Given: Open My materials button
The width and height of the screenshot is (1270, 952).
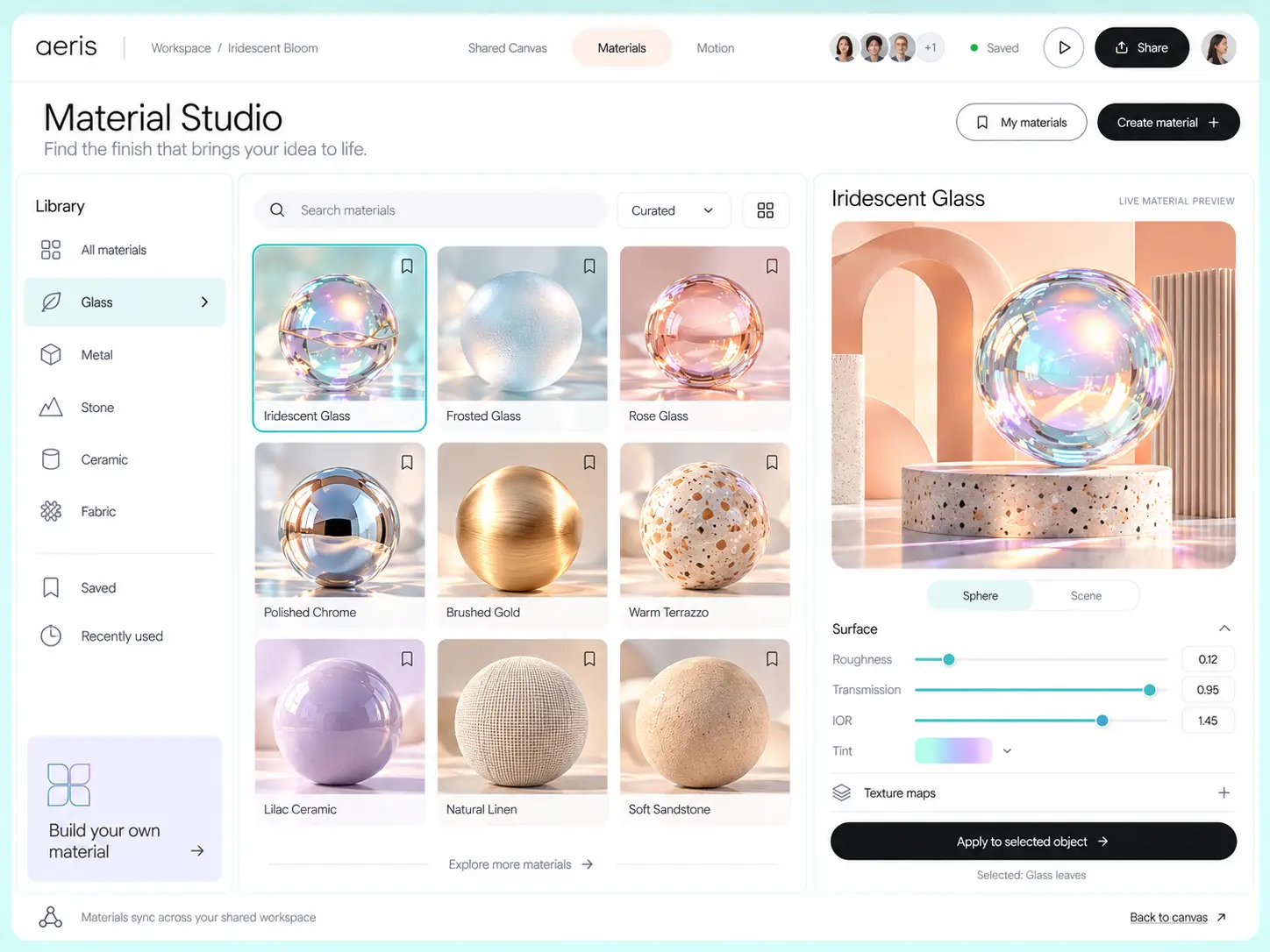Looking at the screenshot, I should [x=1022, y=123].
